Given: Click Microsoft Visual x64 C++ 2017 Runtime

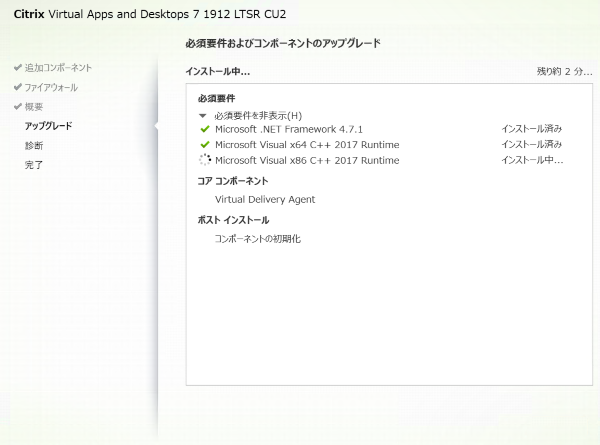Looking at the screenshot, I should [x=307, y=145].
